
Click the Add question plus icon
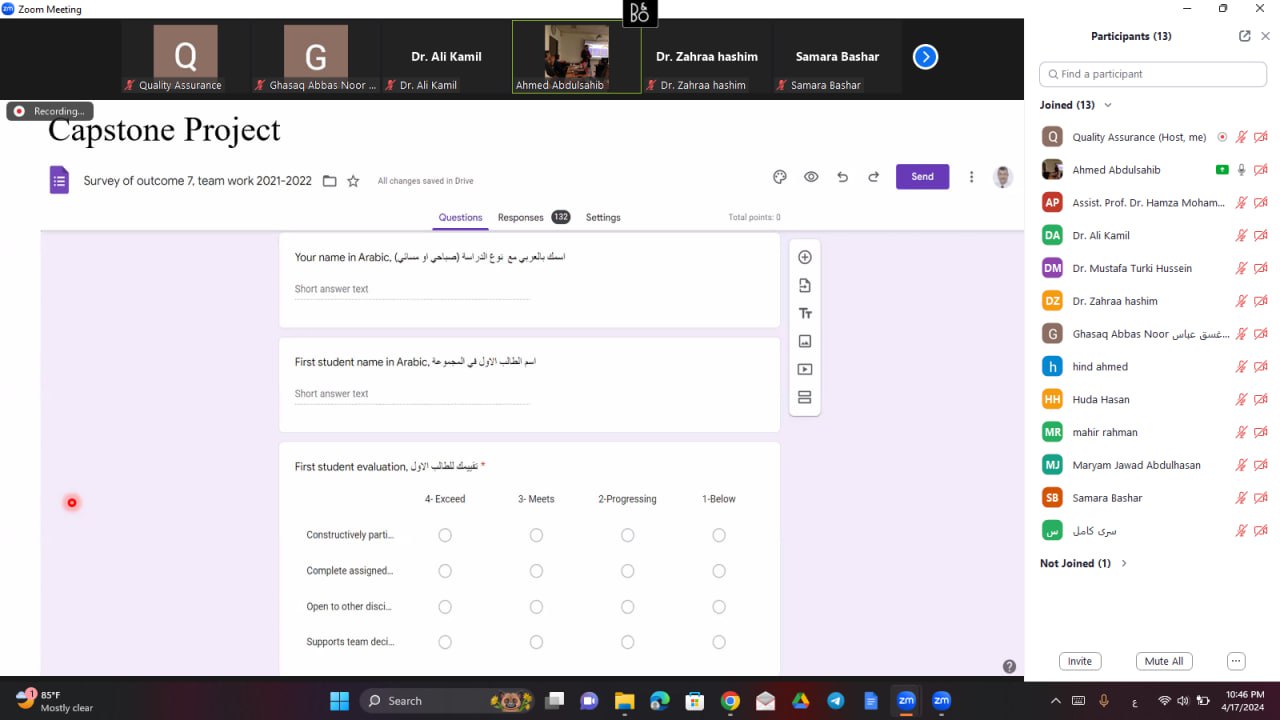[804, 257]
